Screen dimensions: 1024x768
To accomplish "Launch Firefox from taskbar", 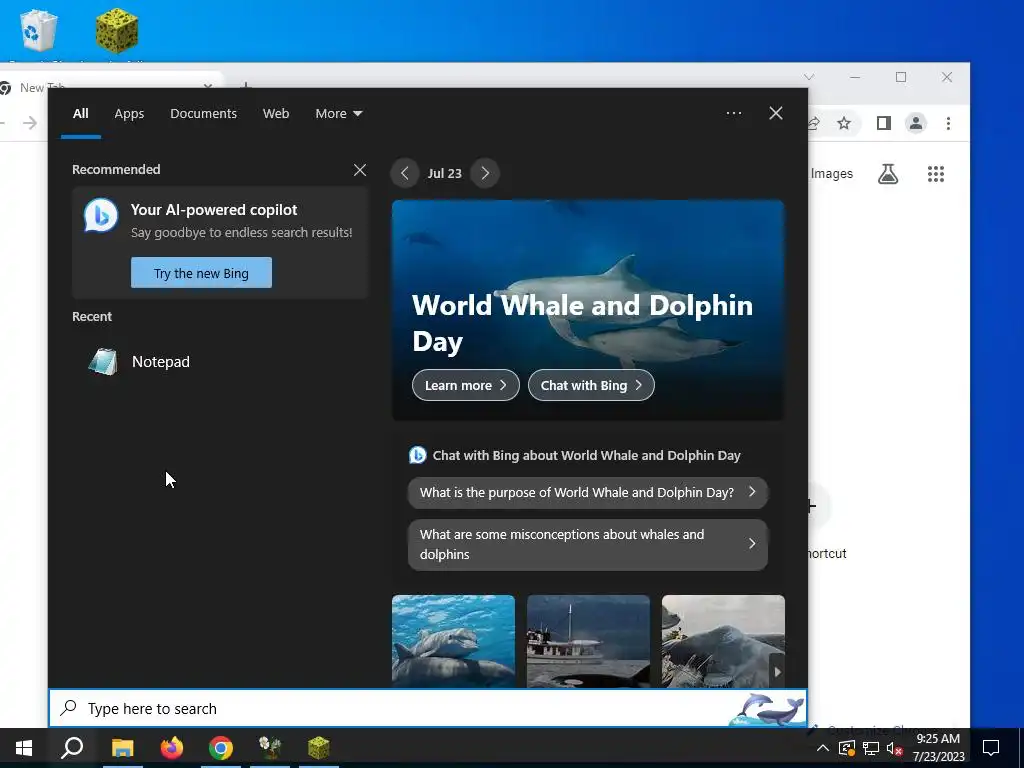I will point(172,748).
